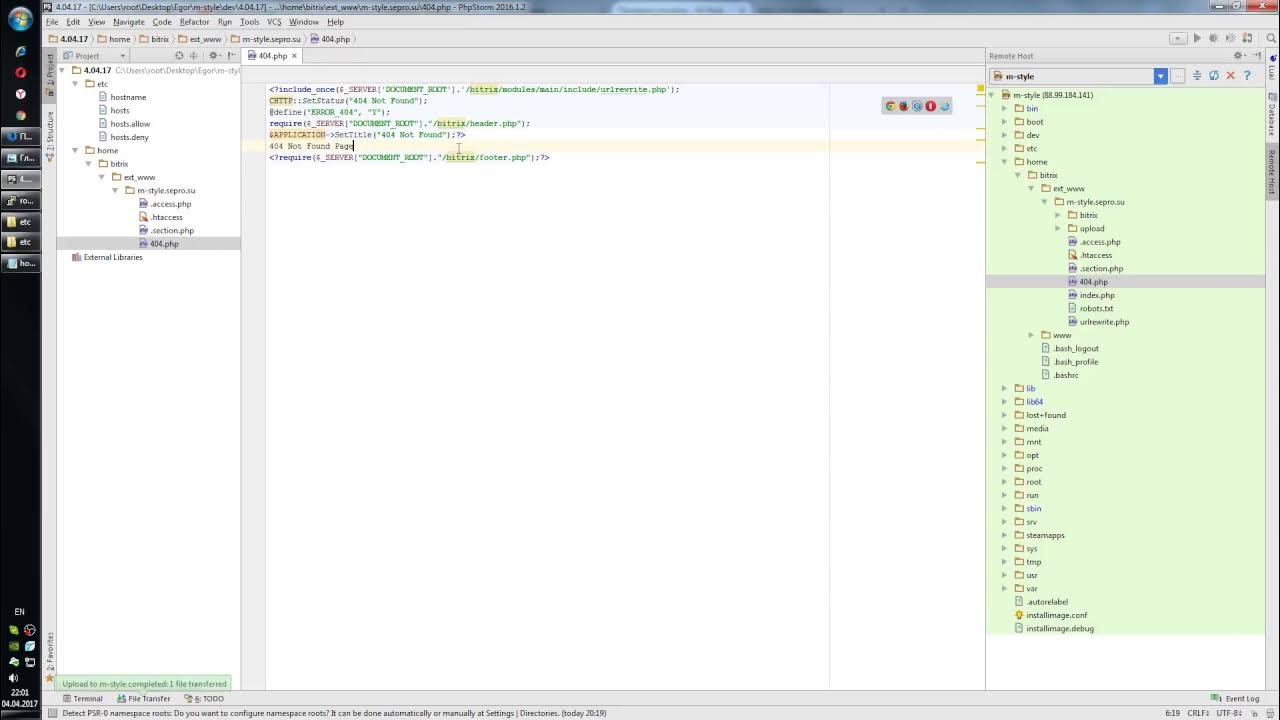Viewport: 1280px width, 720px height.
Task: Open the File menu
Action: tap(52, 22)
